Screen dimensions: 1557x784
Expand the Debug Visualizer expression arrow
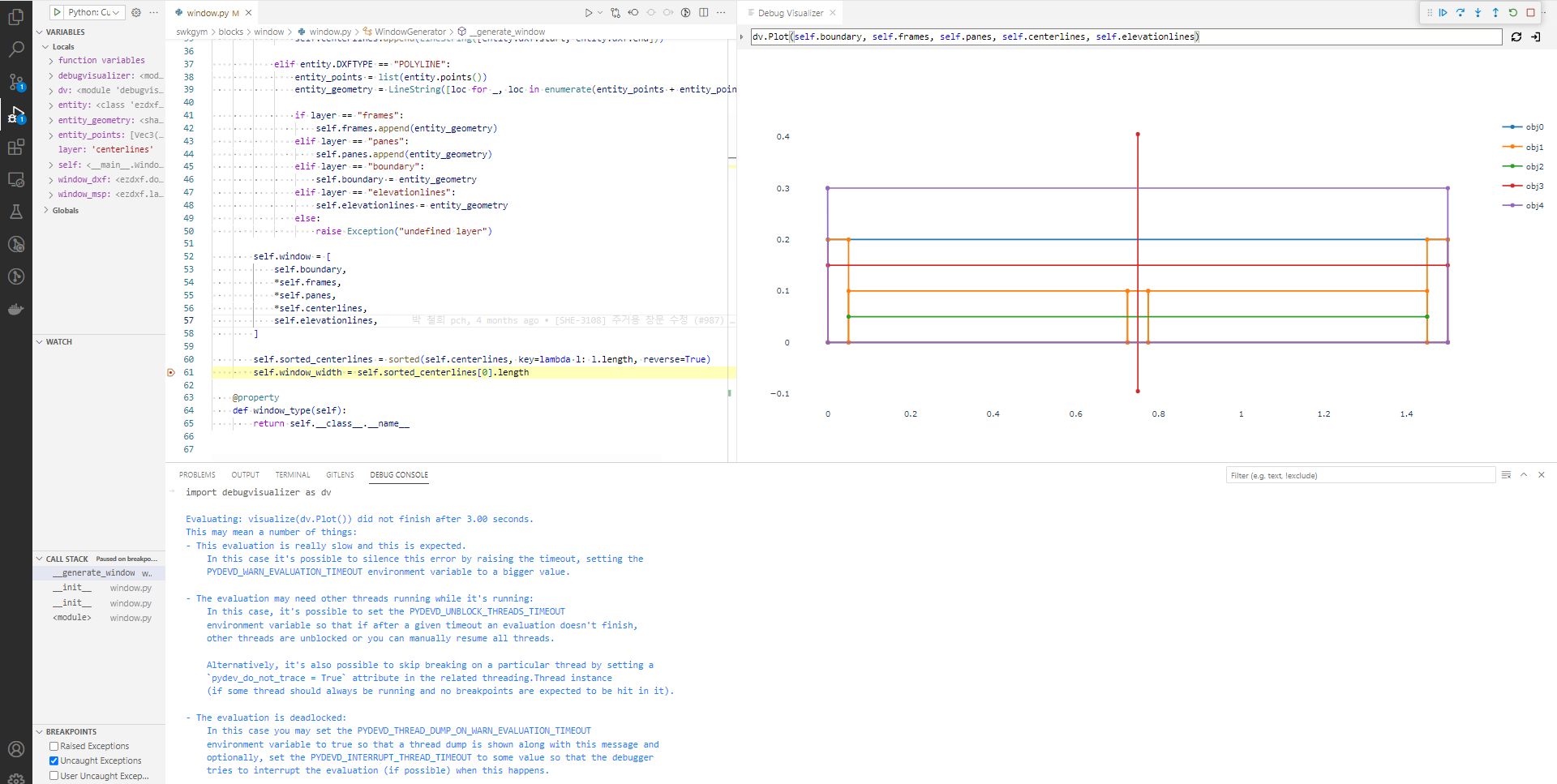[742, 36]
